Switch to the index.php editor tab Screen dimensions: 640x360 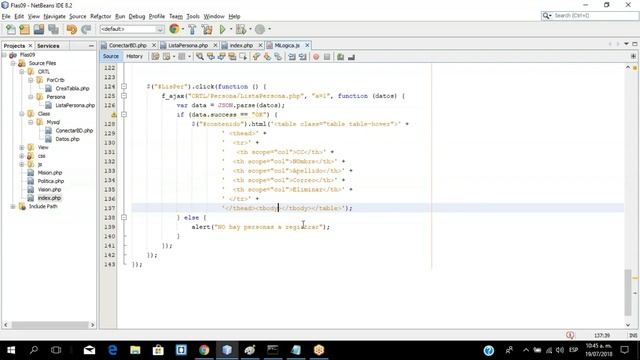pos(241,45)
